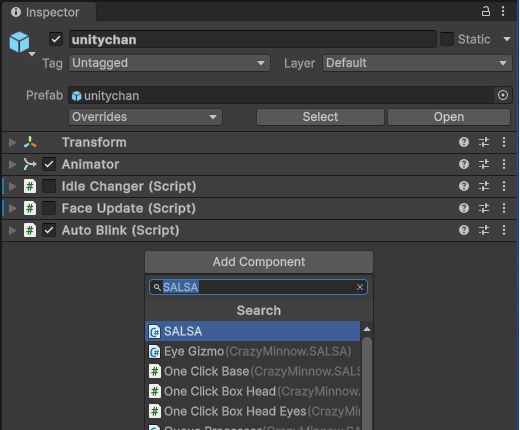
Task: Choose One Click Box Head Eyes result
Action: pyautogui.click(x=253, y=411)
